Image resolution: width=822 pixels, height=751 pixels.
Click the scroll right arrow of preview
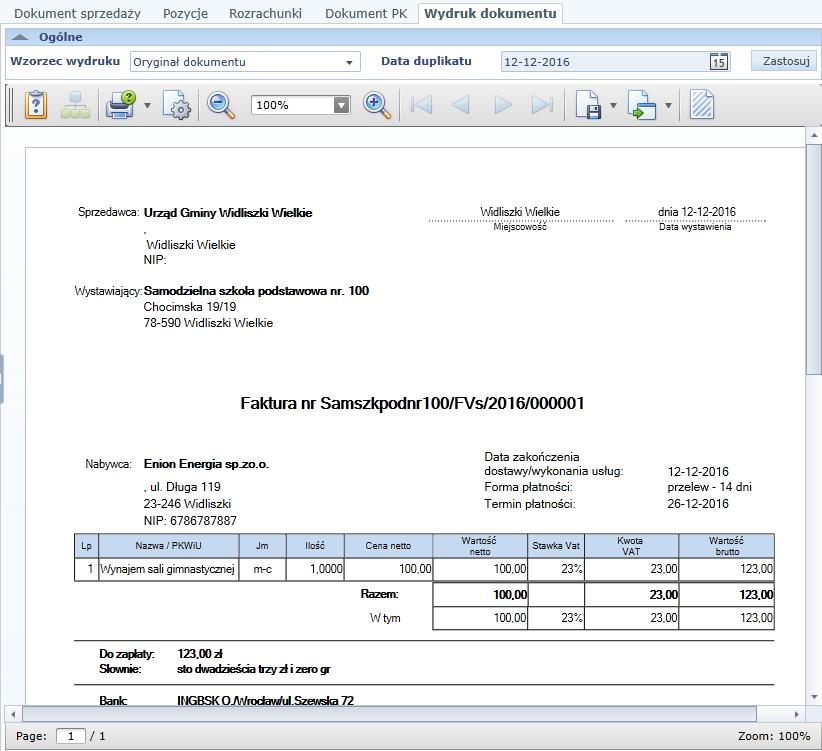point(796,714)
